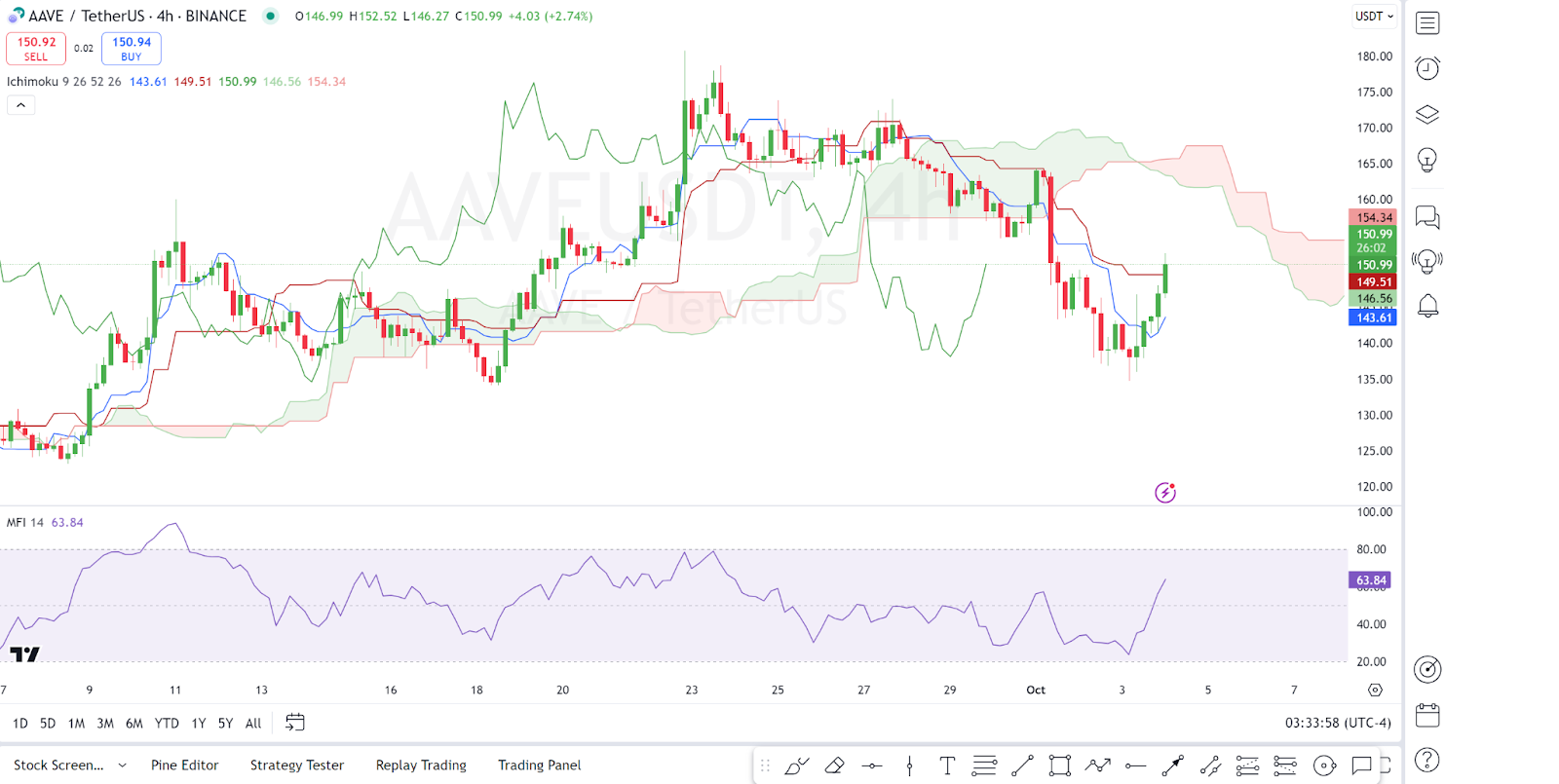1559x784 pixels.
Task: Click the TradingView logo on the chart
Action: point(24,654)
